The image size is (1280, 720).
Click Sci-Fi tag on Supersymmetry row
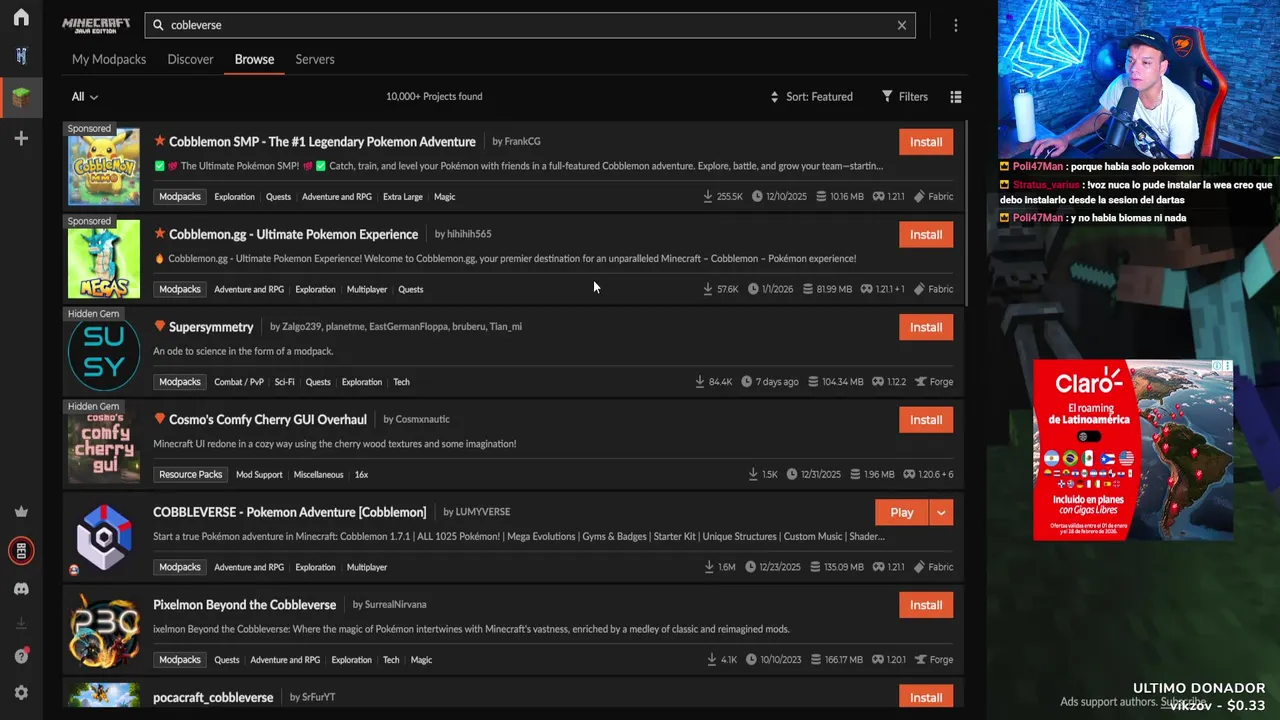pos(285,382)
